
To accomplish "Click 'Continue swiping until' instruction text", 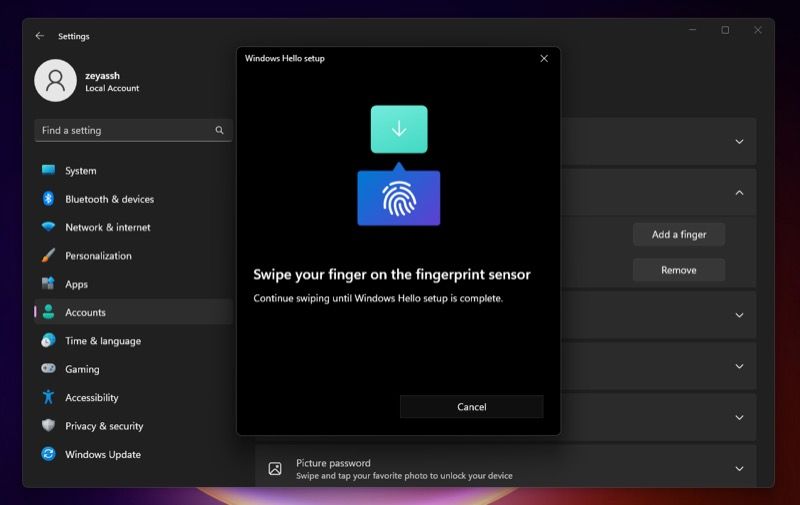I will tap(378, 298).
